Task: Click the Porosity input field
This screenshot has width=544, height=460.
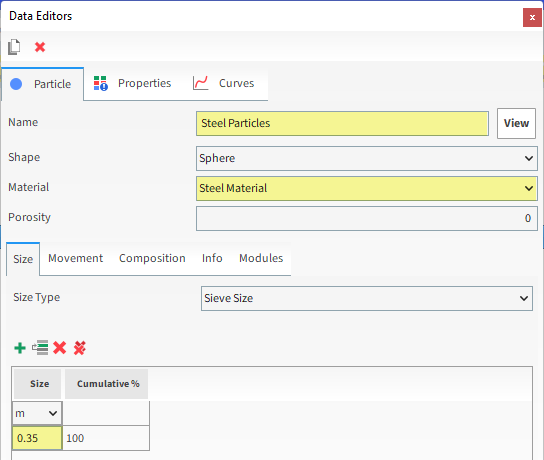Action: click(x=367, y=218)
